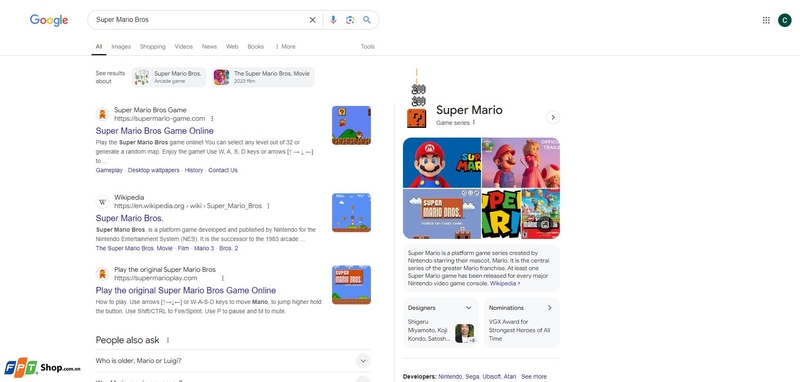Open the Google account avatar
The image size is (800, 382).
[x=784, y=20]
